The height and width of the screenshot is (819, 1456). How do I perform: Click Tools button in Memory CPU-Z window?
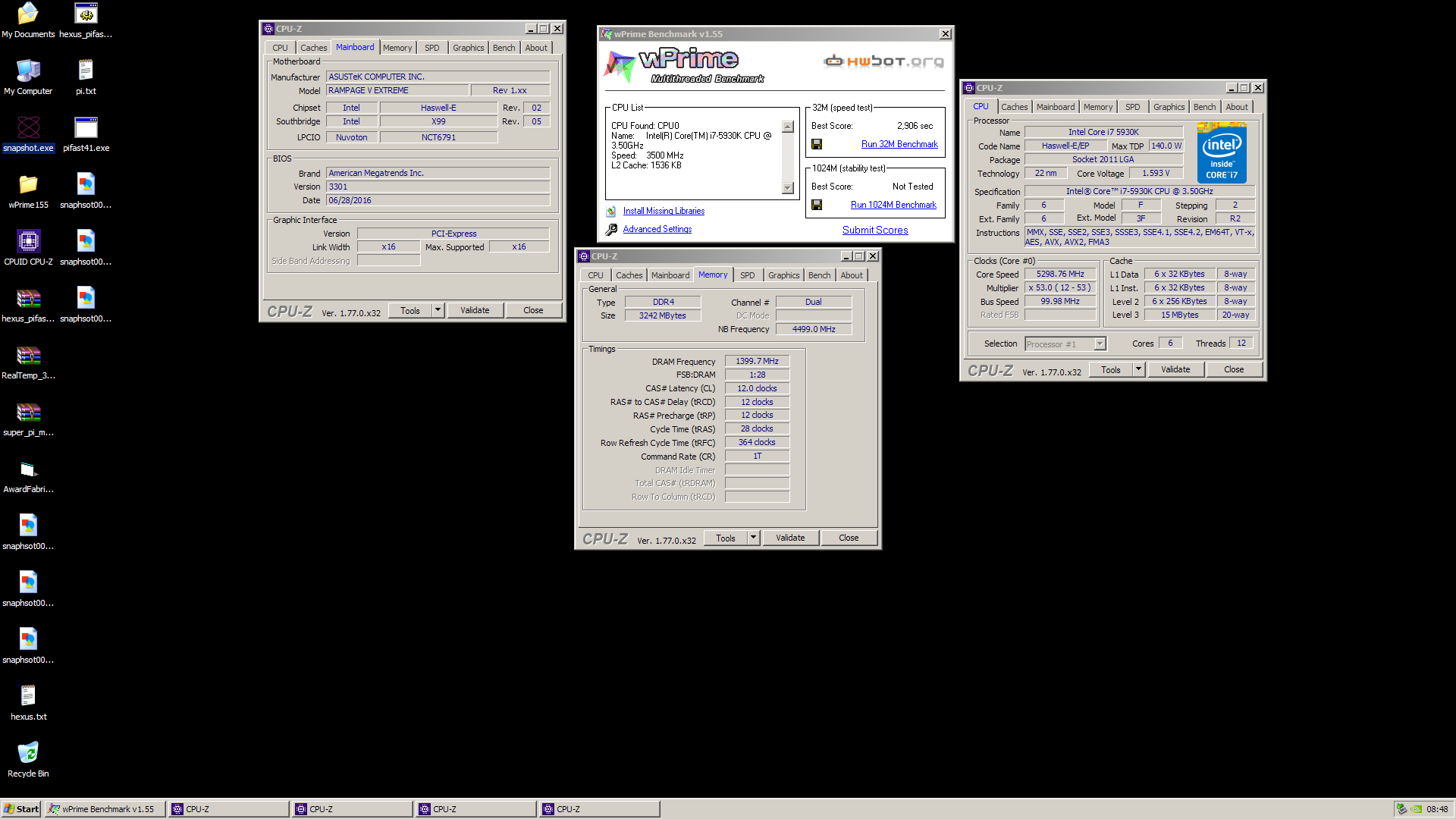pos(726,538)
